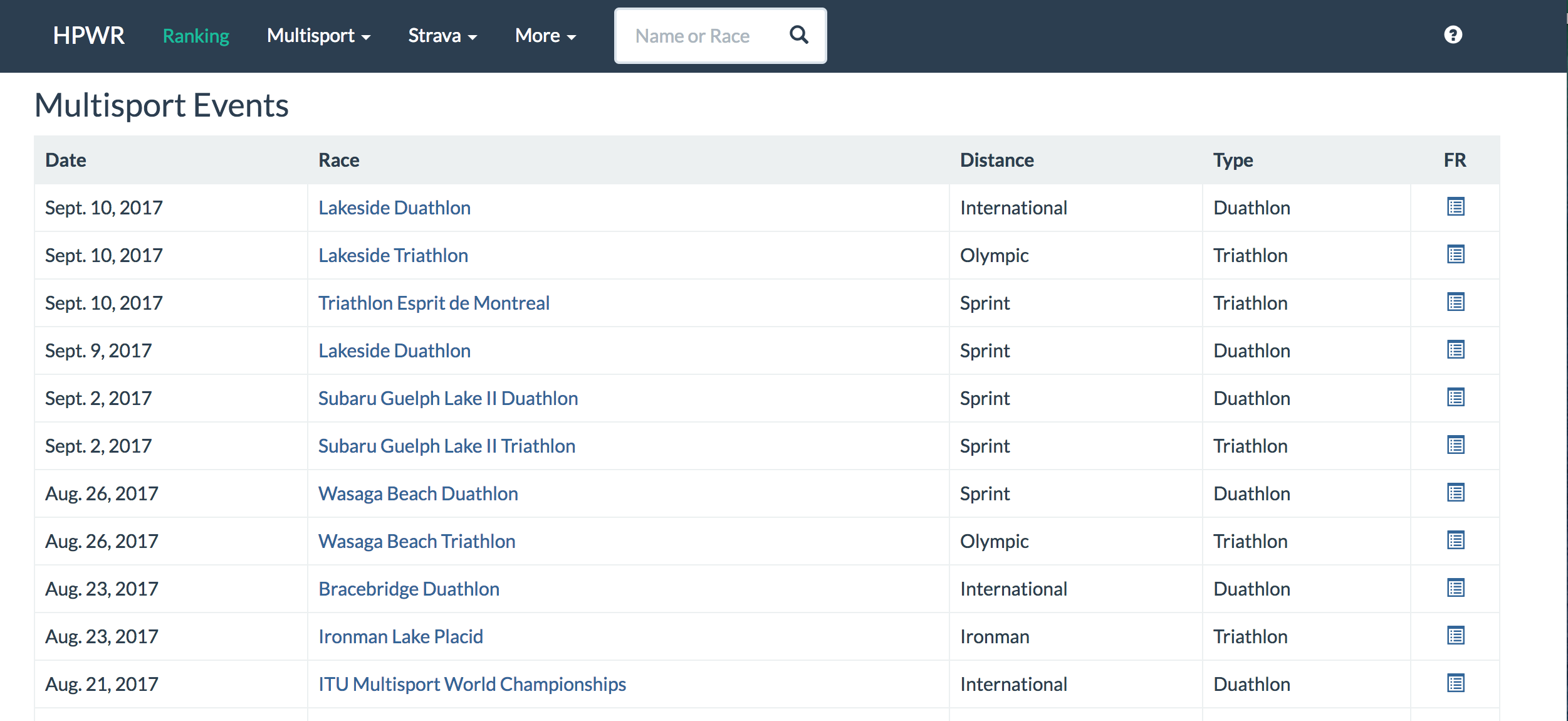The width and height of the screenshot is (1568, 721).
Task: Open FR results icon for Subaru Guelph Lake II Duathlon
Action: click(1455, 397)
